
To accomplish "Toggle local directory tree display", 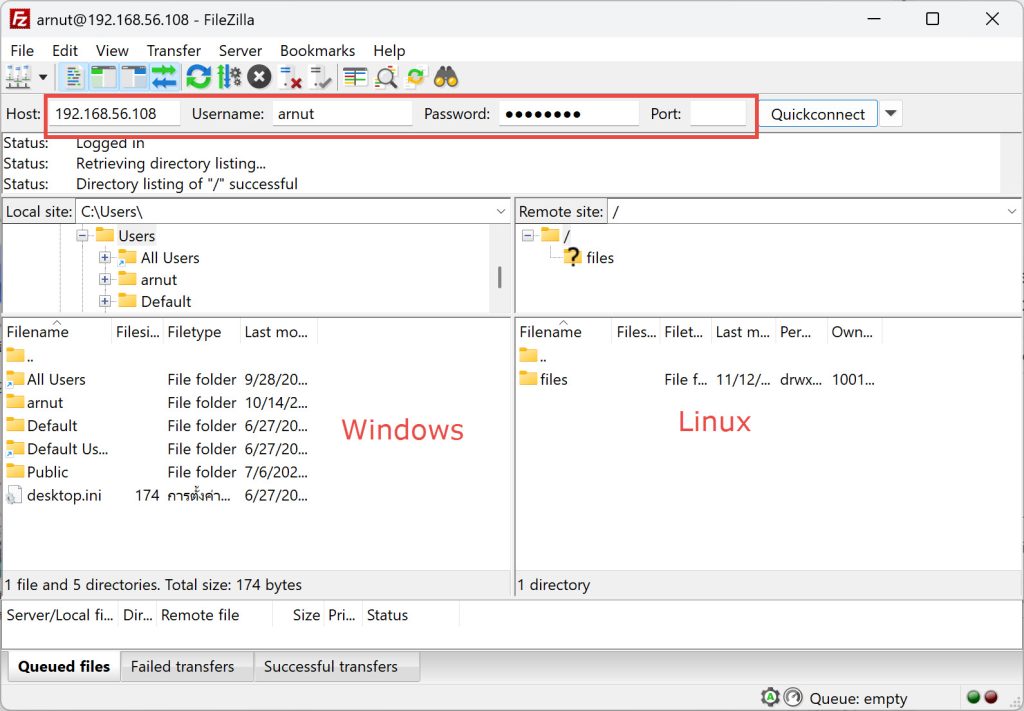I will [103, 77].
